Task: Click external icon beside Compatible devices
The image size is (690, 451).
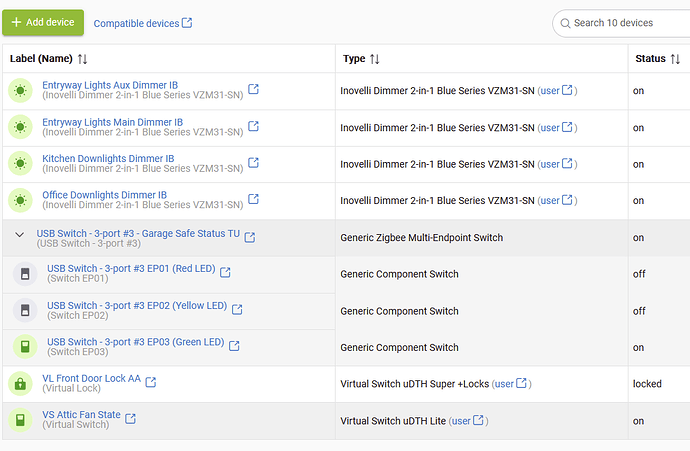Action: (x=187, y=22)
